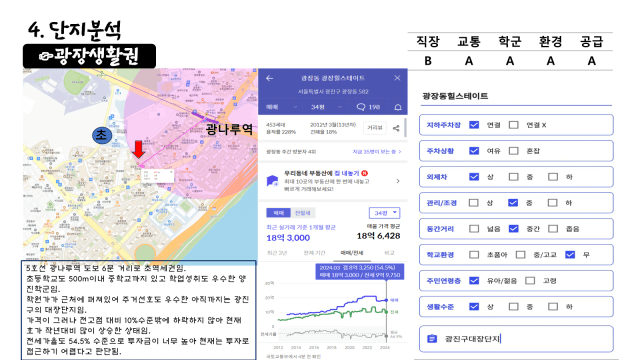Toggle 외제차 중 checkbox
The image size is (640, 360).
click(513, 177)
